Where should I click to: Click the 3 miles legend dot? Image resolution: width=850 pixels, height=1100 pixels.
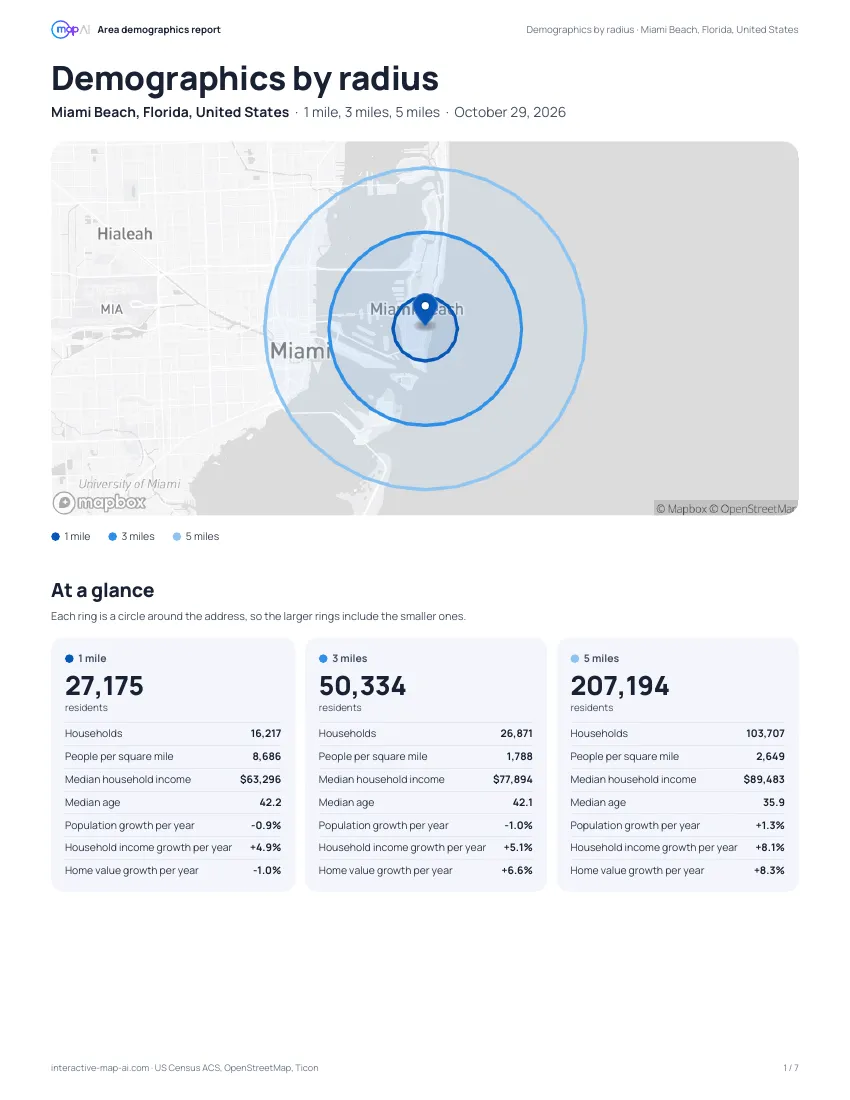[112, 537]
